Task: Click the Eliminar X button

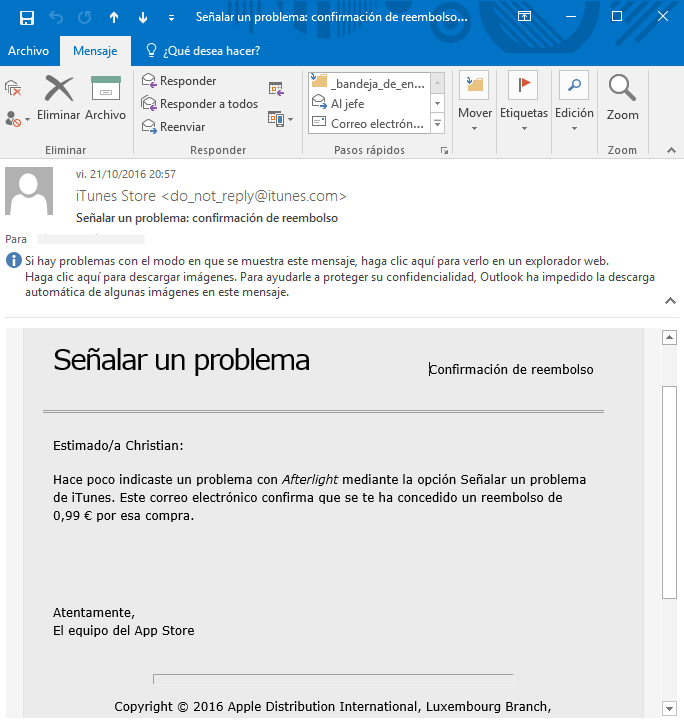Action: click(x=59, y=98)
